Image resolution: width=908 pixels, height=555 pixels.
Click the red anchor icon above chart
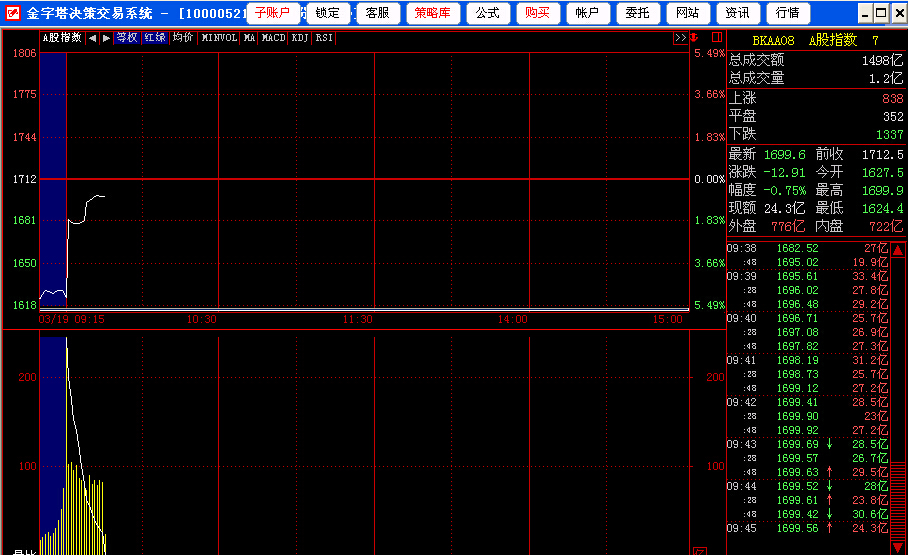point(694,38)
